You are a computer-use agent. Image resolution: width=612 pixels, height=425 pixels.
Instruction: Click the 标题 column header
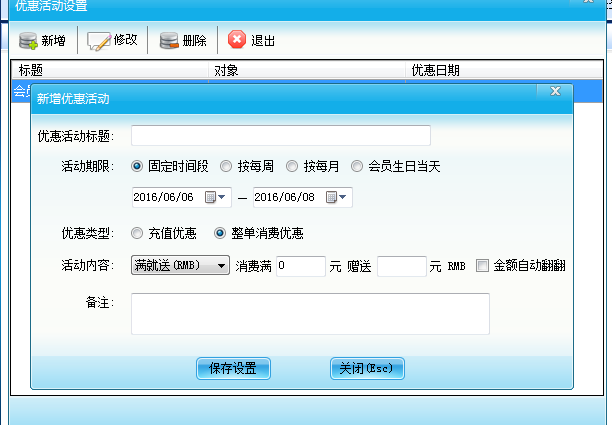[110, 70]
